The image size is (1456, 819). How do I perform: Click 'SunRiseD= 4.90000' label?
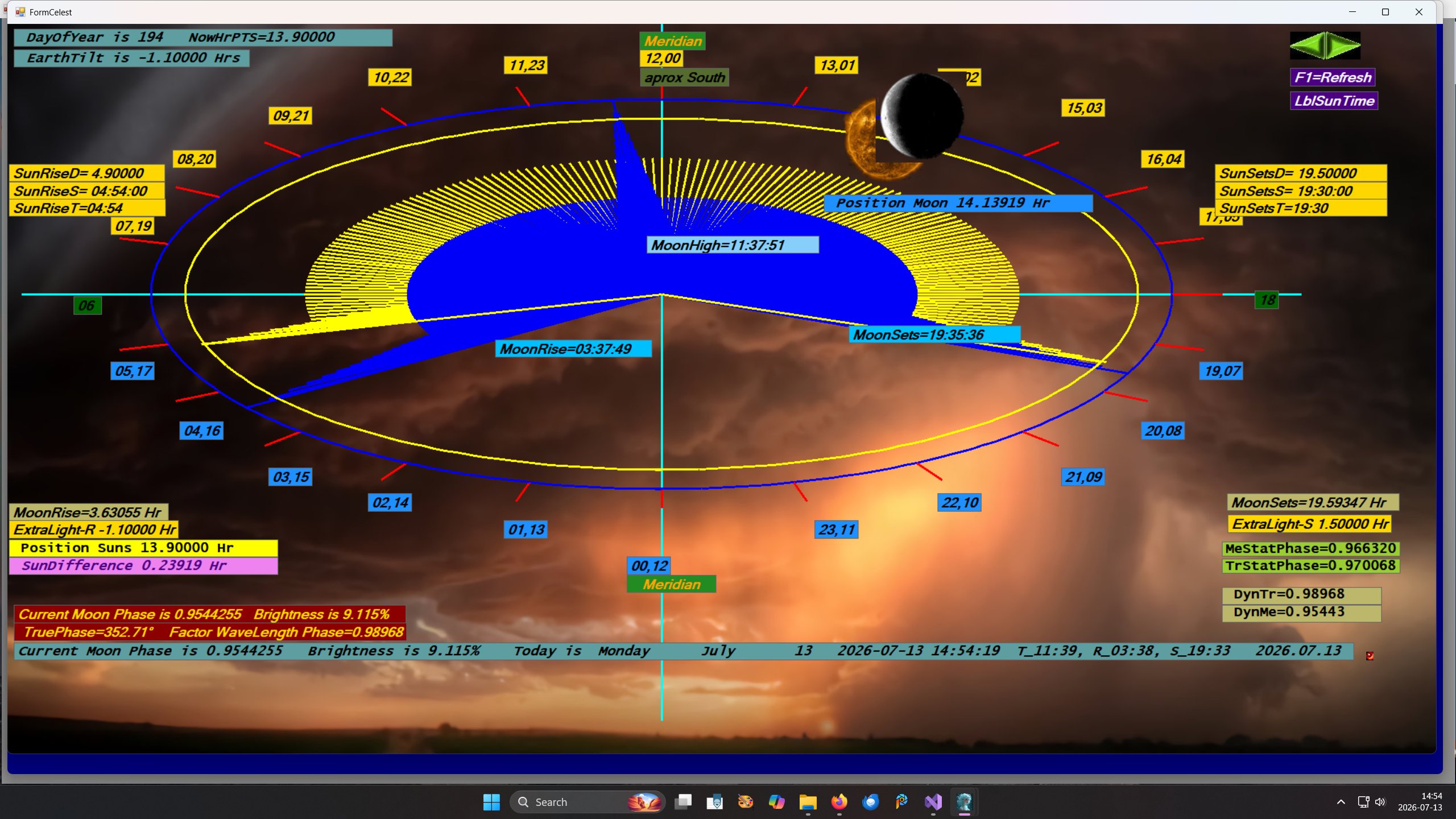[x=87, y=173]
